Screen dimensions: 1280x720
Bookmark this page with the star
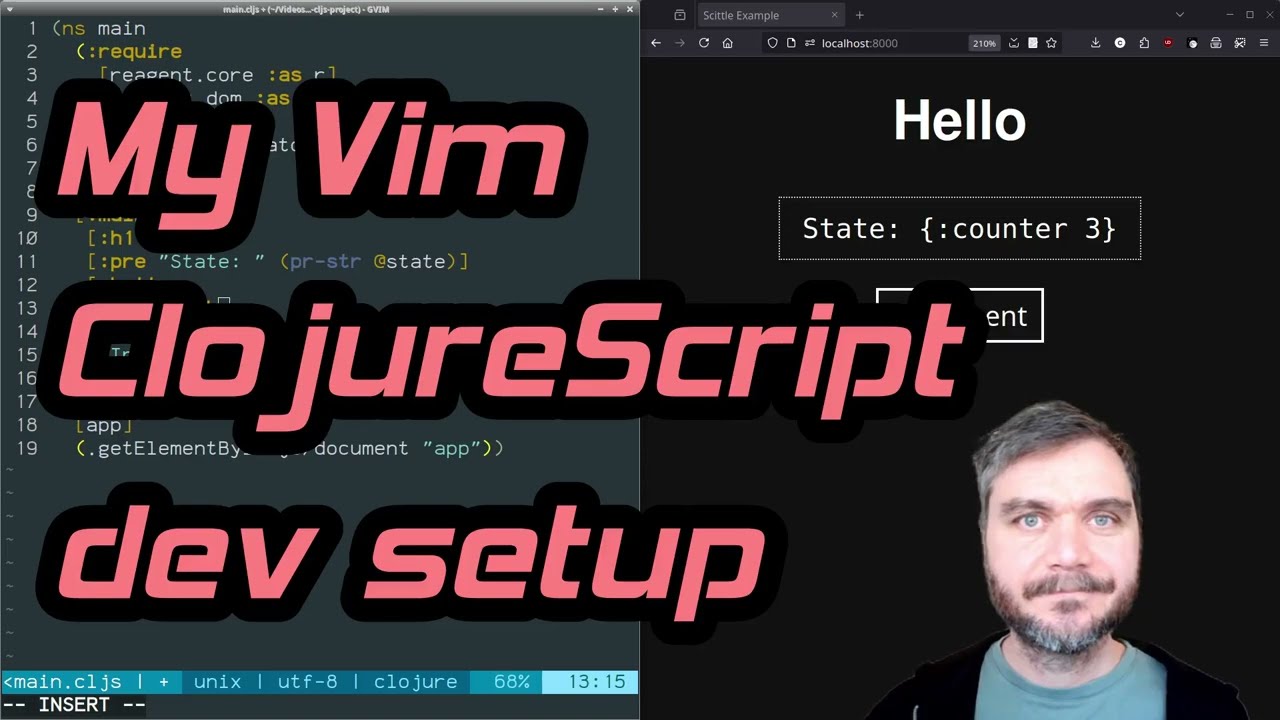tap(1051, 43)
